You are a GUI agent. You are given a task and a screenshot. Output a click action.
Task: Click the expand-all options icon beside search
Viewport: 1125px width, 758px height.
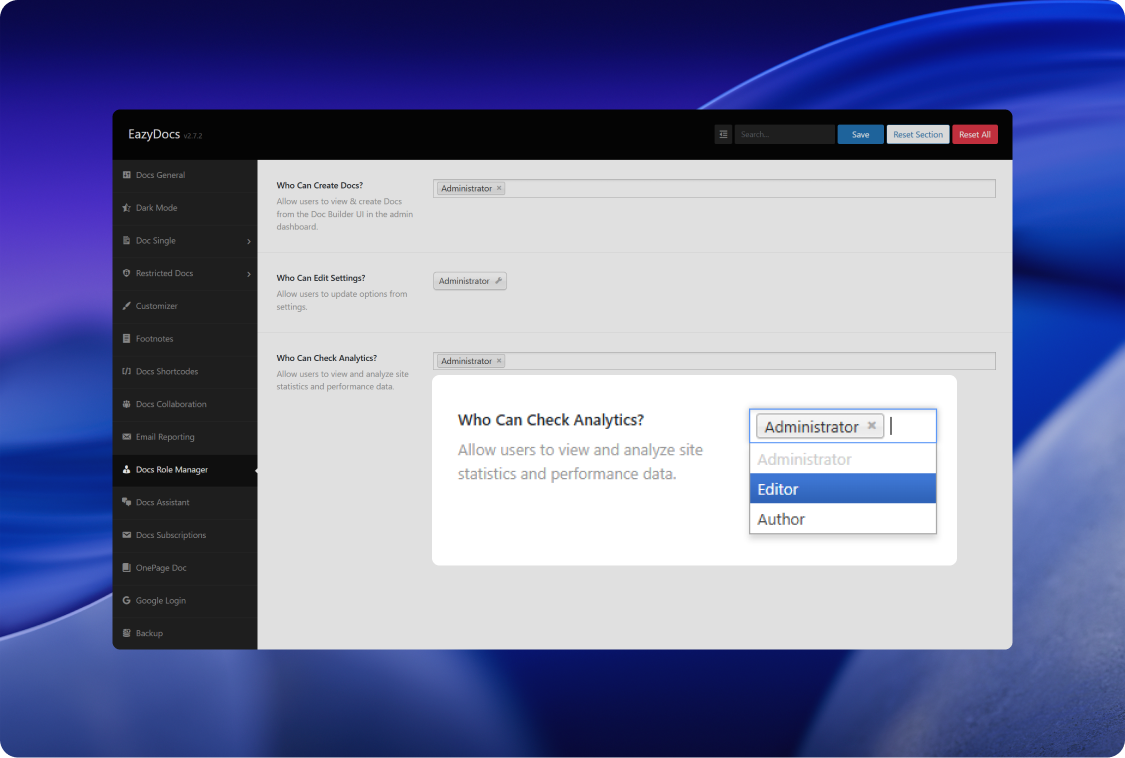point(723,134)
